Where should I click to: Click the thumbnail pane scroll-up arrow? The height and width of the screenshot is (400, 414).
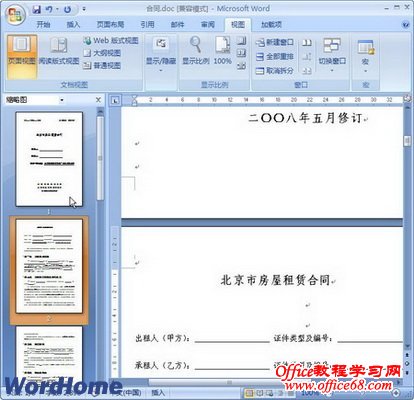point(100,111)
